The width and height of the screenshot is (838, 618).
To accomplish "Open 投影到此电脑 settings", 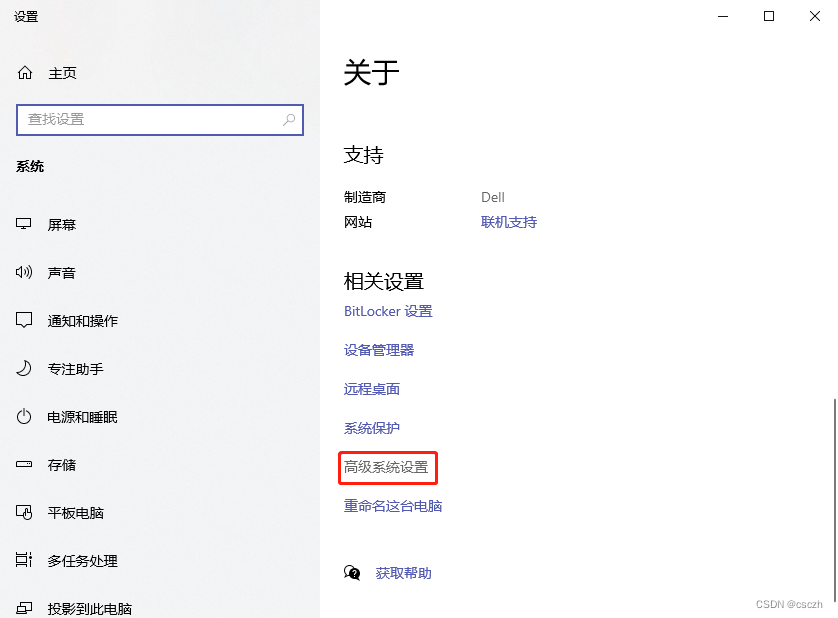I will [x=89, y=609].
